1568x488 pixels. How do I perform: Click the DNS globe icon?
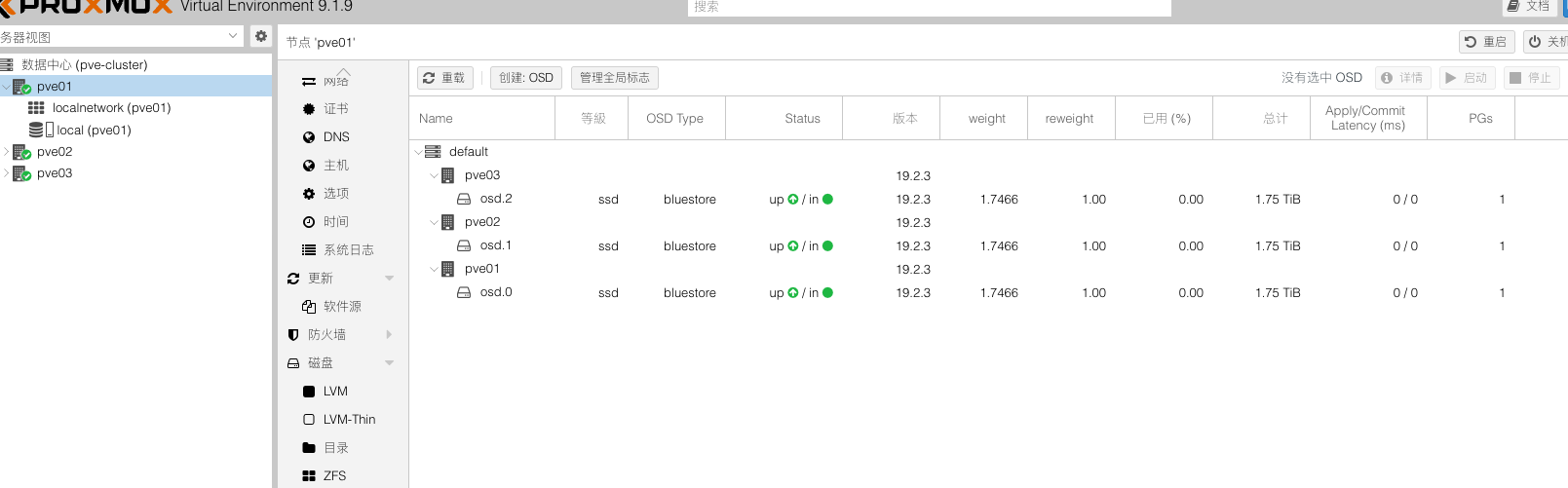(x=309, y=137)
